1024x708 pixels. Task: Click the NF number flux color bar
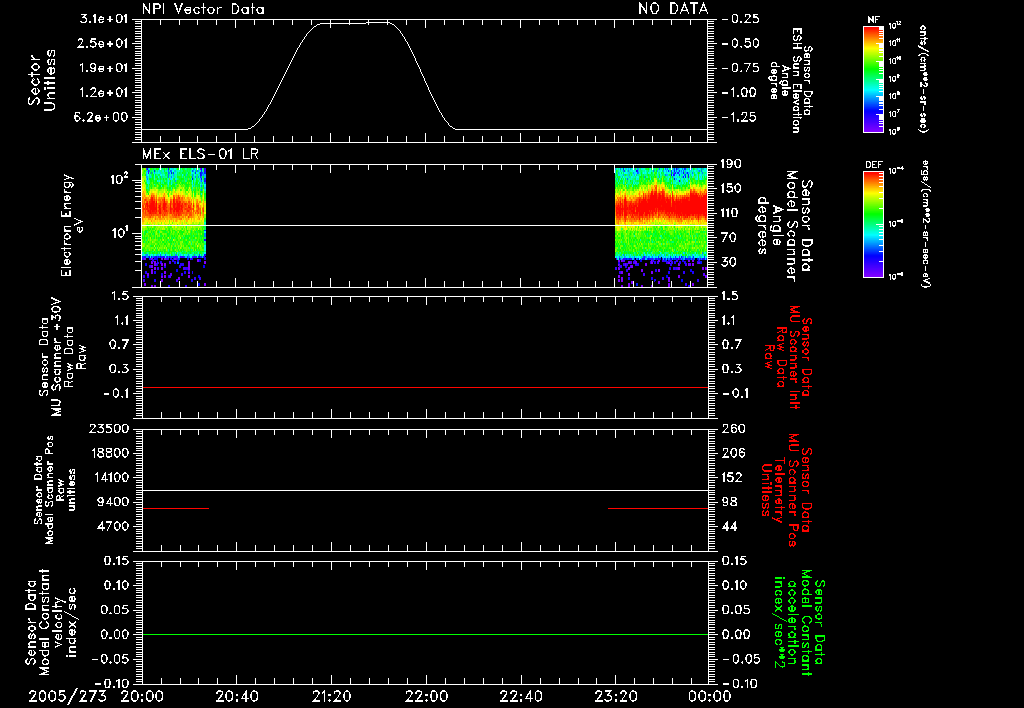click(x=873, y=78)
